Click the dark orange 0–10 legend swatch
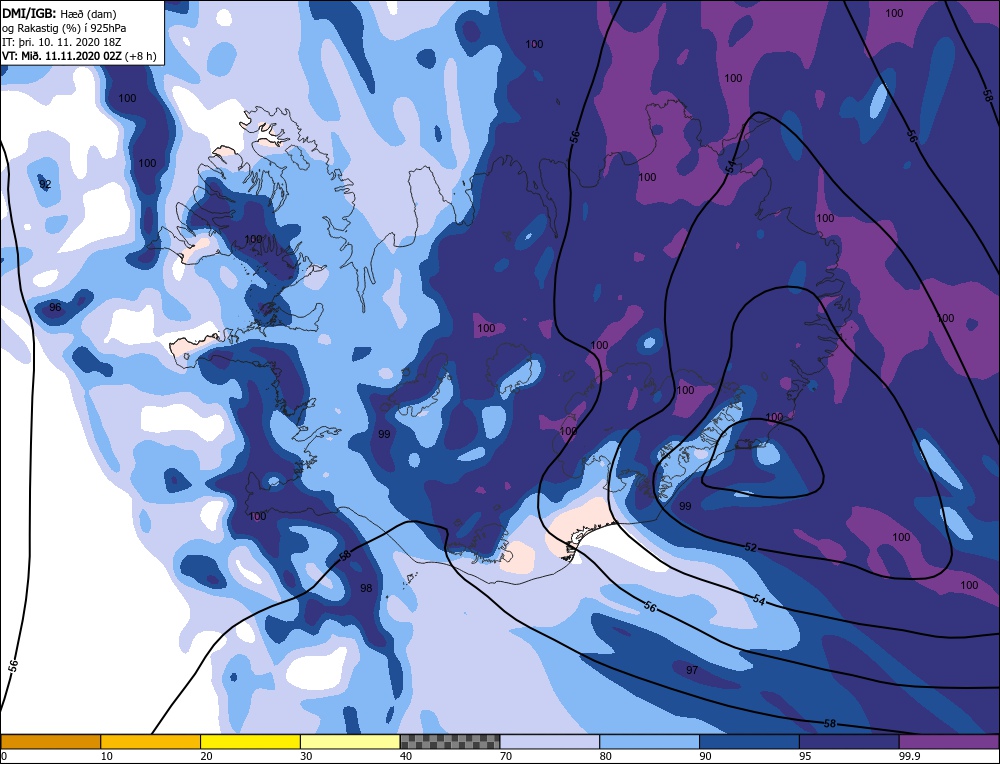 point(51,741)
